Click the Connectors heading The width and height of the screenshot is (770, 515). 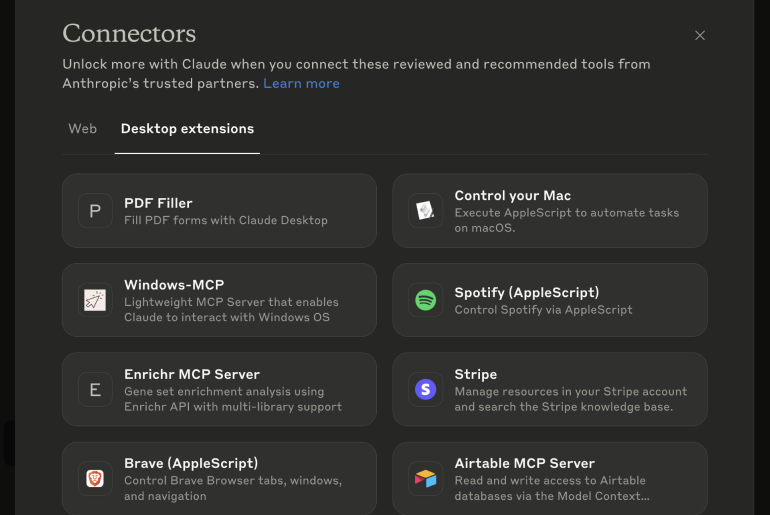(129, 33)
